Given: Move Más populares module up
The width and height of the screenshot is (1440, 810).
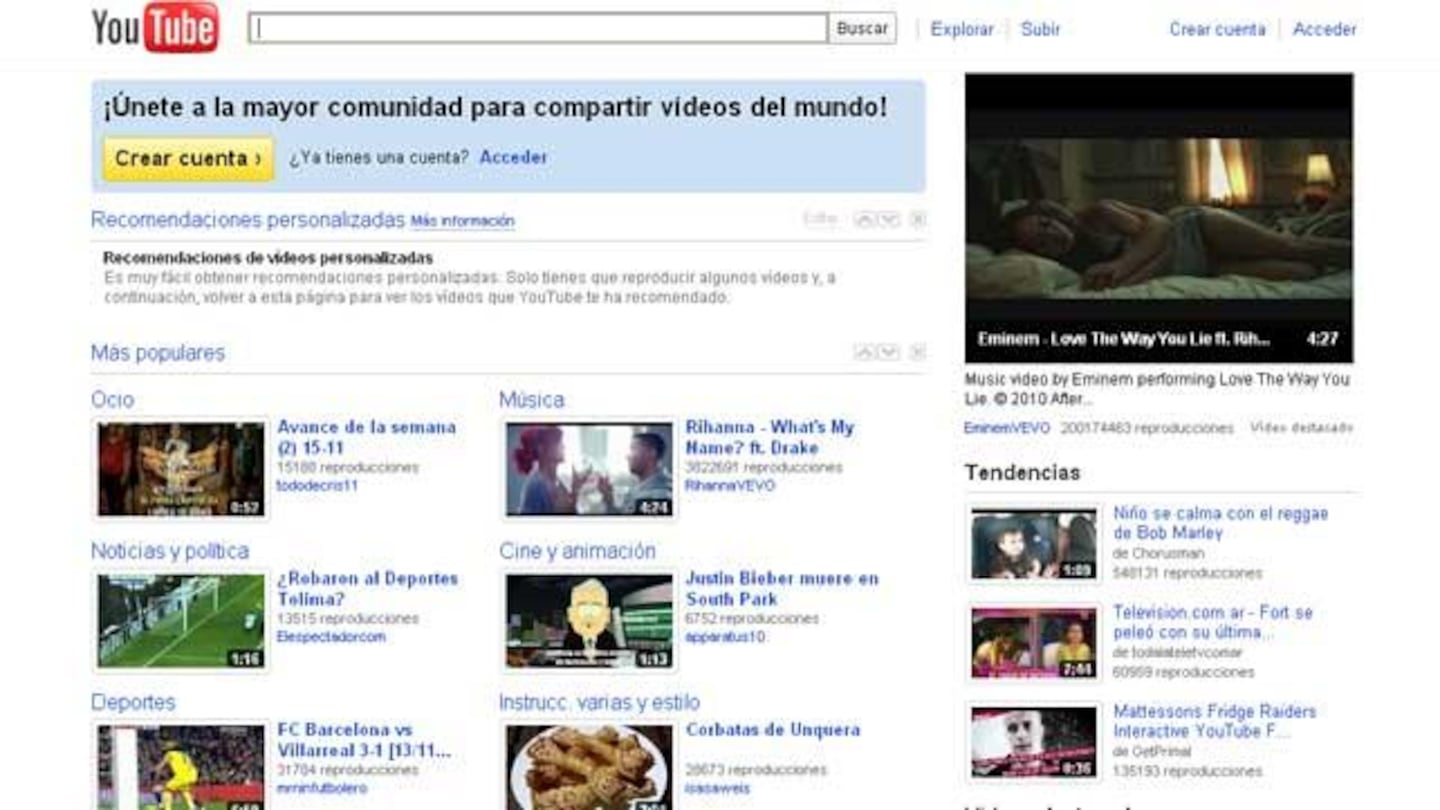Looking at the screenshot, I should click(x=864, y=352).
